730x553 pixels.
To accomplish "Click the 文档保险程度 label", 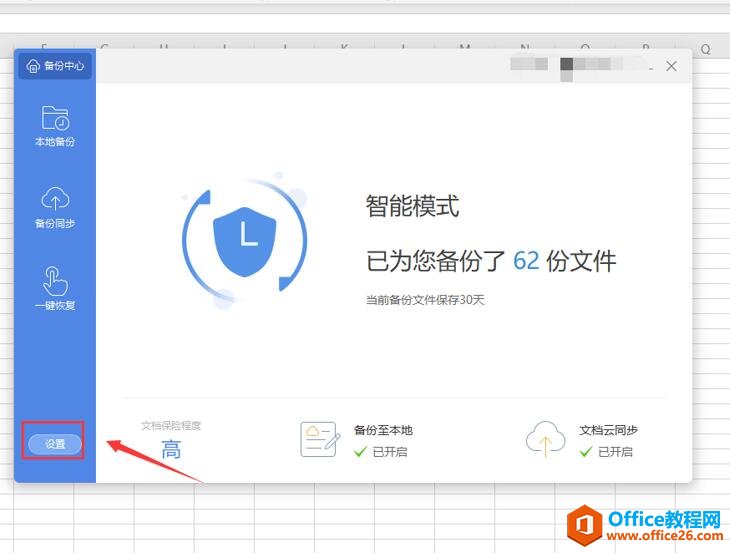I will pyautogui.click(x=171, y=425).
